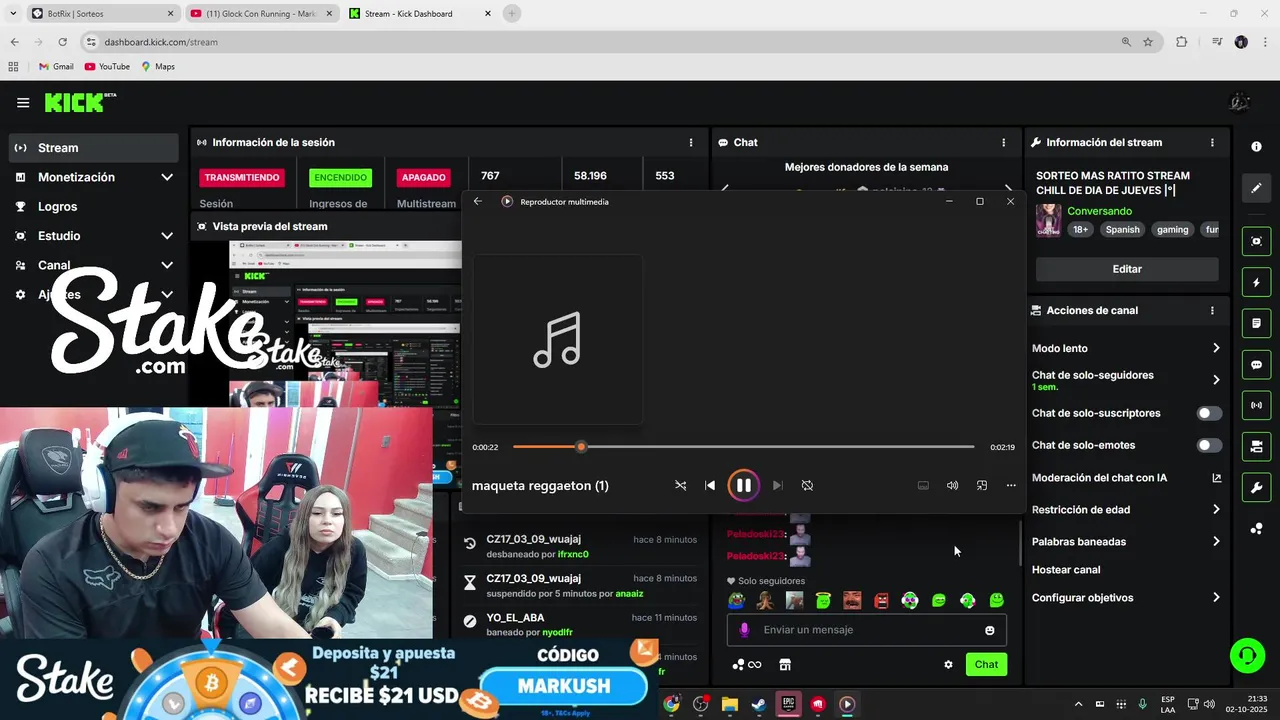Screen dimensions: 1280x720
Task: Click the back arrow in media player
Action: coord(478,201)
